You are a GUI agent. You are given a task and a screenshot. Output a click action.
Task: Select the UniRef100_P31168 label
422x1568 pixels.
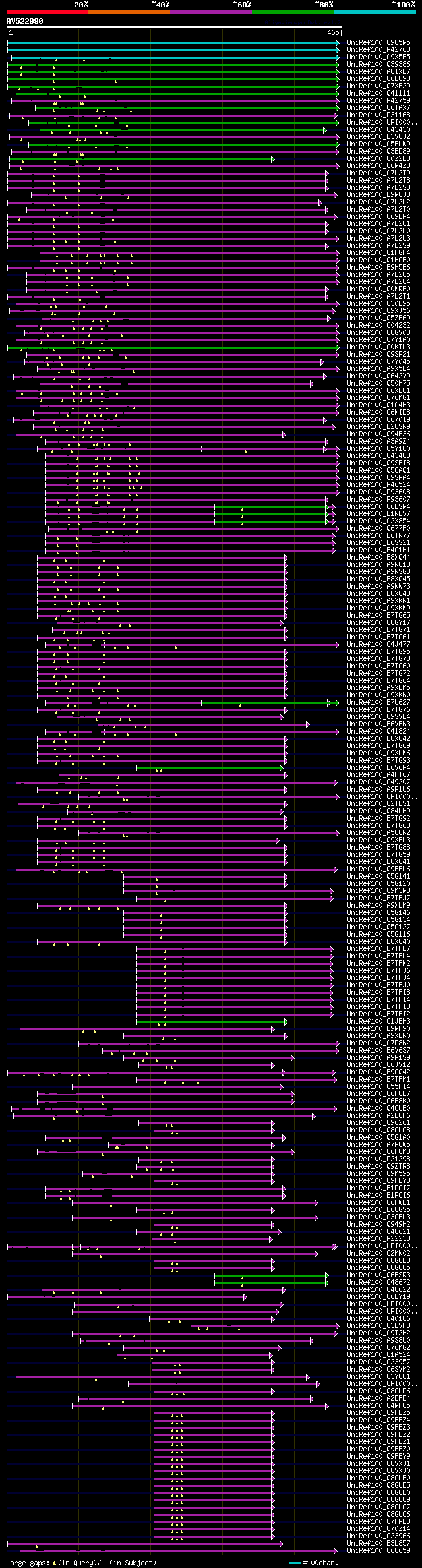point(378,115)
